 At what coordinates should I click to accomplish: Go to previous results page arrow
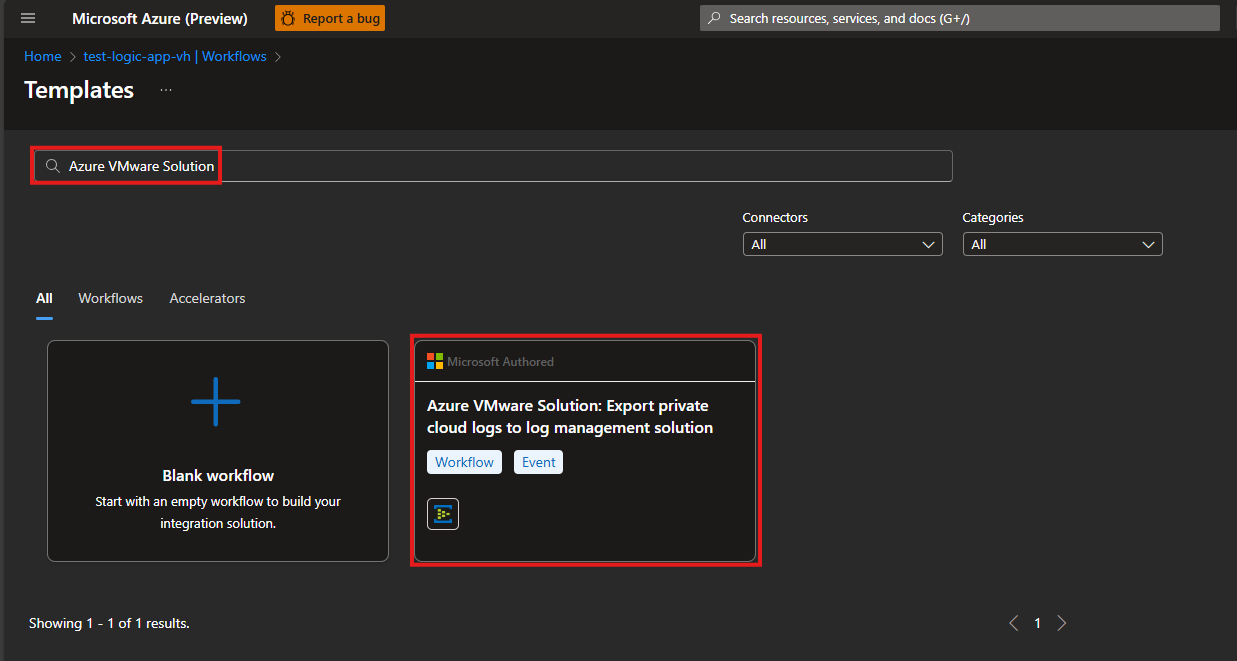1014,623
